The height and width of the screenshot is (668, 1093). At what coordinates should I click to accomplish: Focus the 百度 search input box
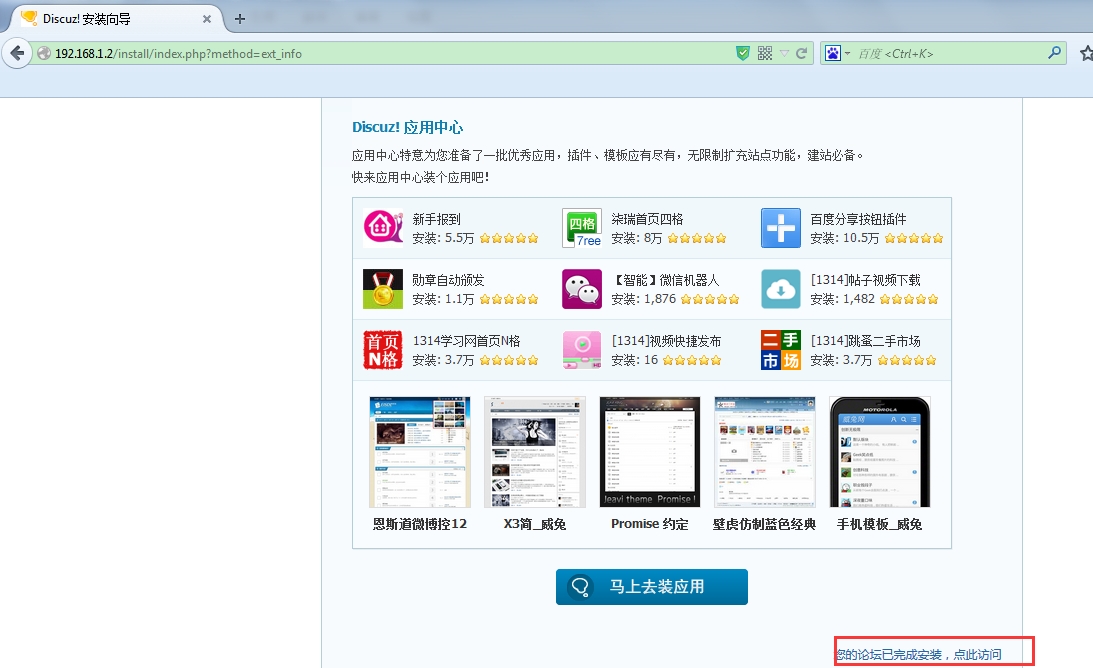(x=948, y=54)
